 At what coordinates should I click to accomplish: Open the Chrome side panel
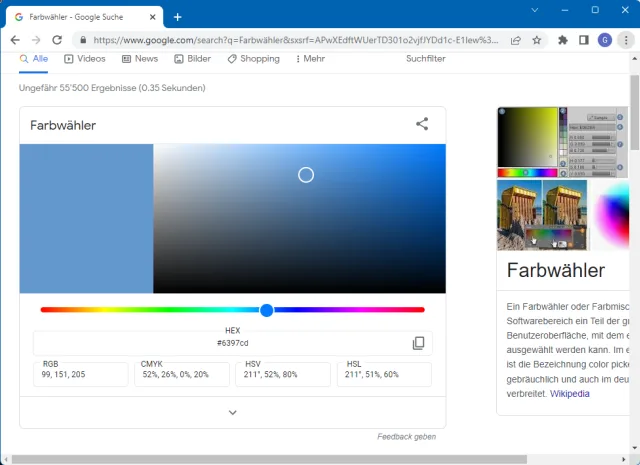[584, 40]
